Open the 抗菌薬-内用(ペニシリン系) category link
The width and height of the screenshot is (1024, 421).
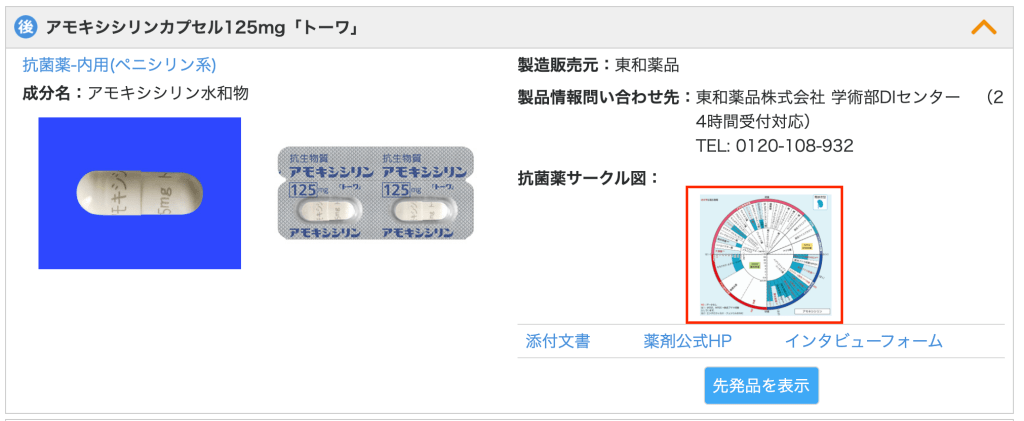pyautogui.click(x=120, y=65)
